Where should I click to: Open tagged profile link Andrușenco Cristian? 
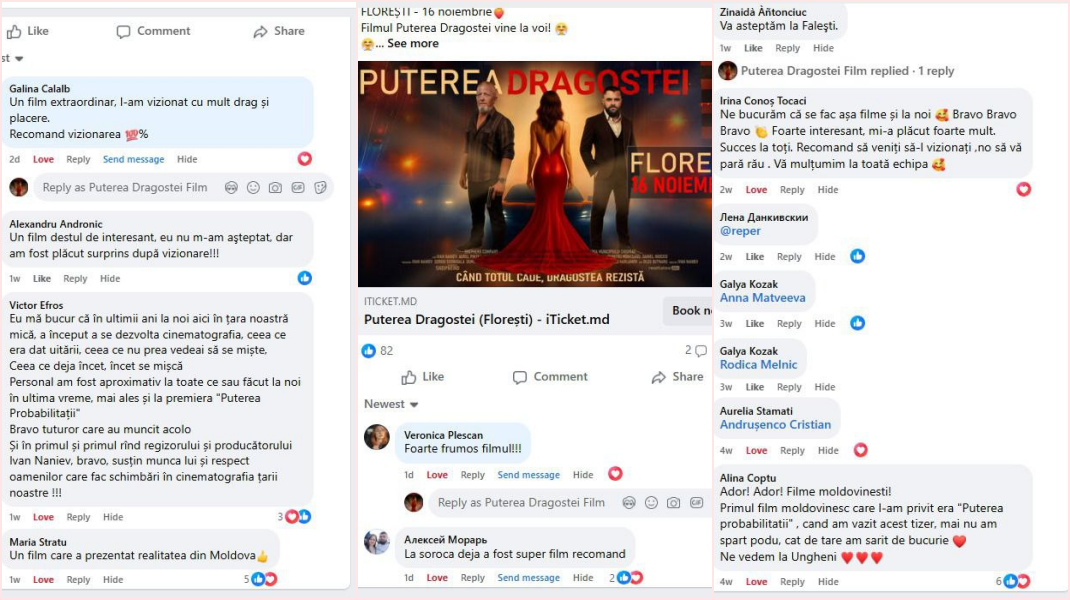(775, 425)
